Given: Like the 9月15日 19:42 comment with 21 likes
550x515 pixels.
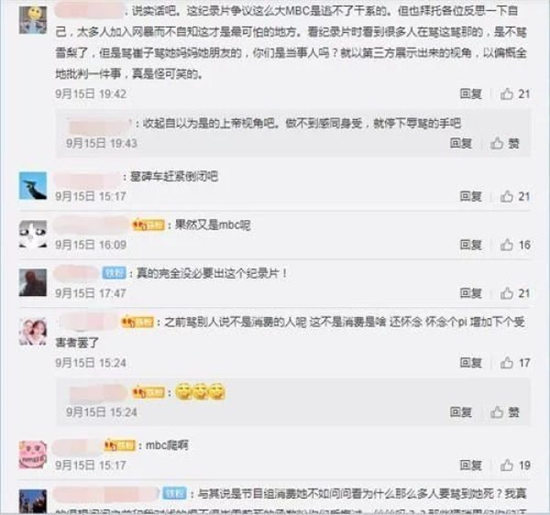Looking at the screenshot, I should 515,94.
